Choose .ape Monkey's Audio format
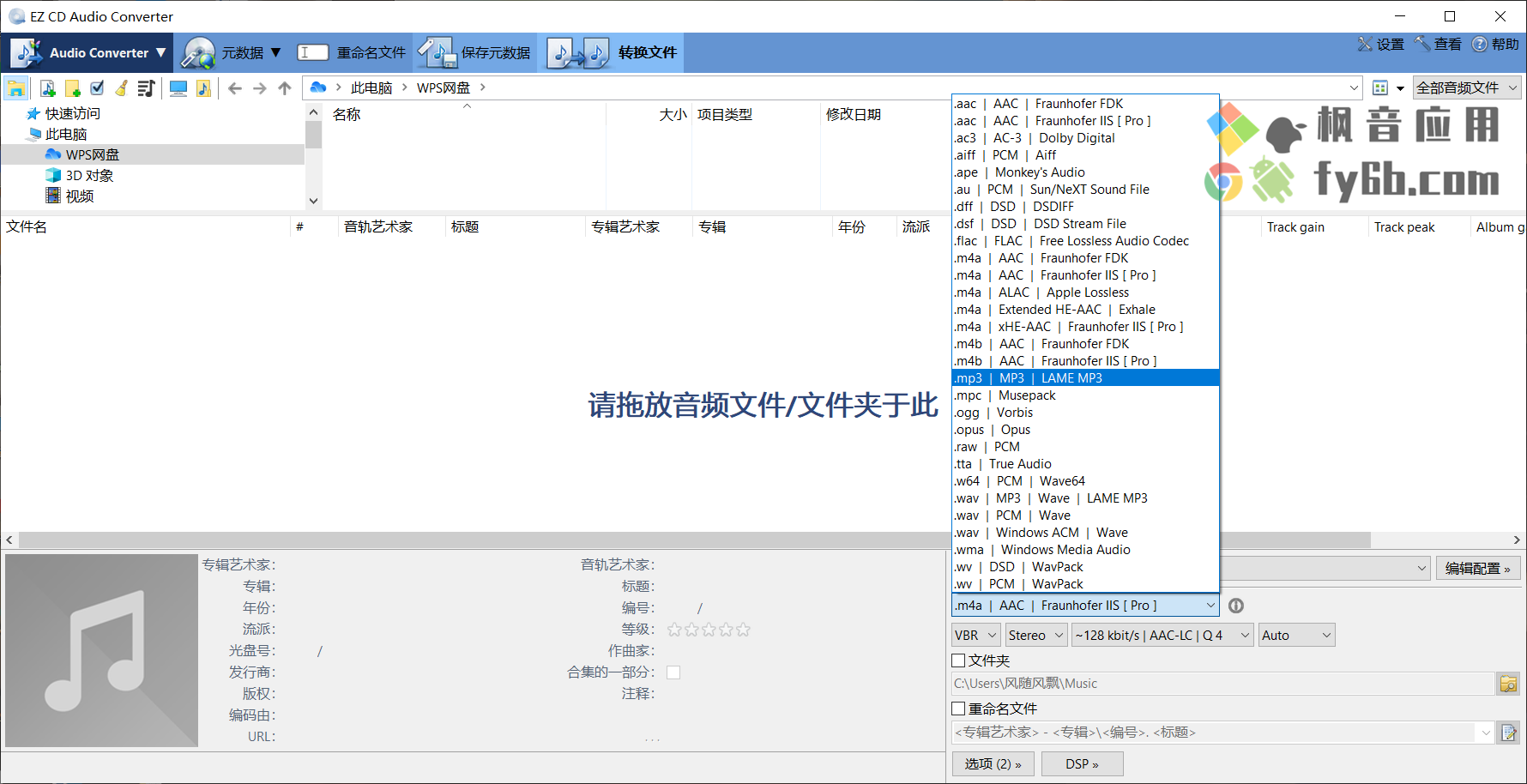Viewport: 1527px width, 784px height. click(1085, 172)
